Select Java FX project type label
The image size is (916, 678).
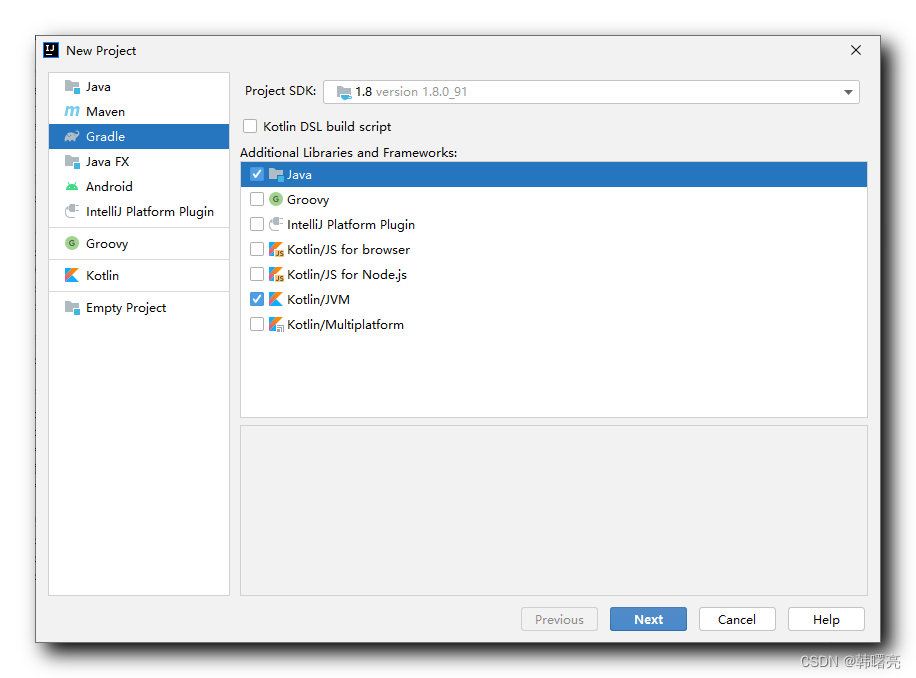pos(107,162)
